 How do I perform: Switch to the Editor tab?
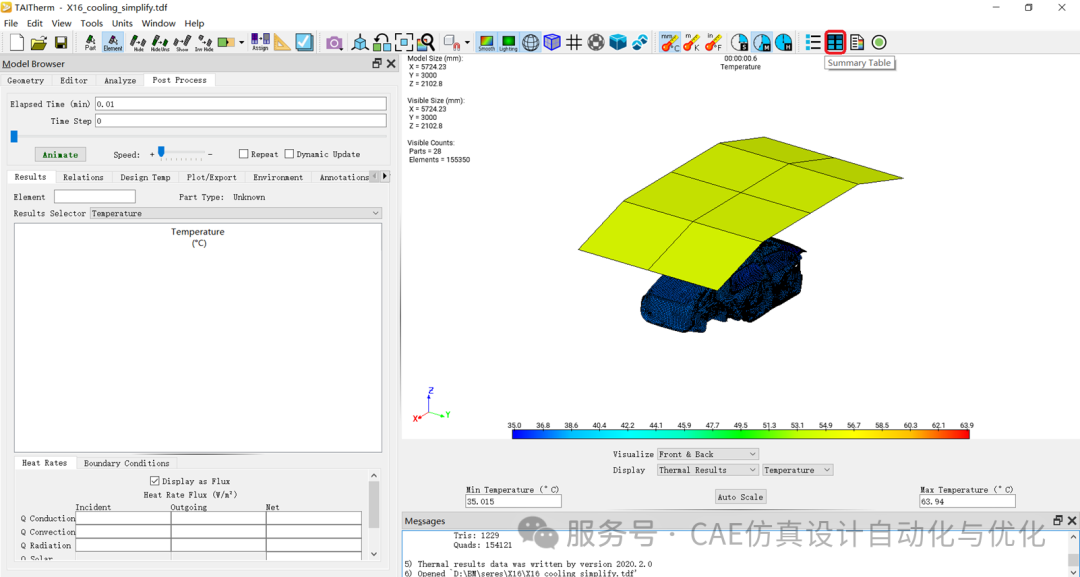point(74,81)
